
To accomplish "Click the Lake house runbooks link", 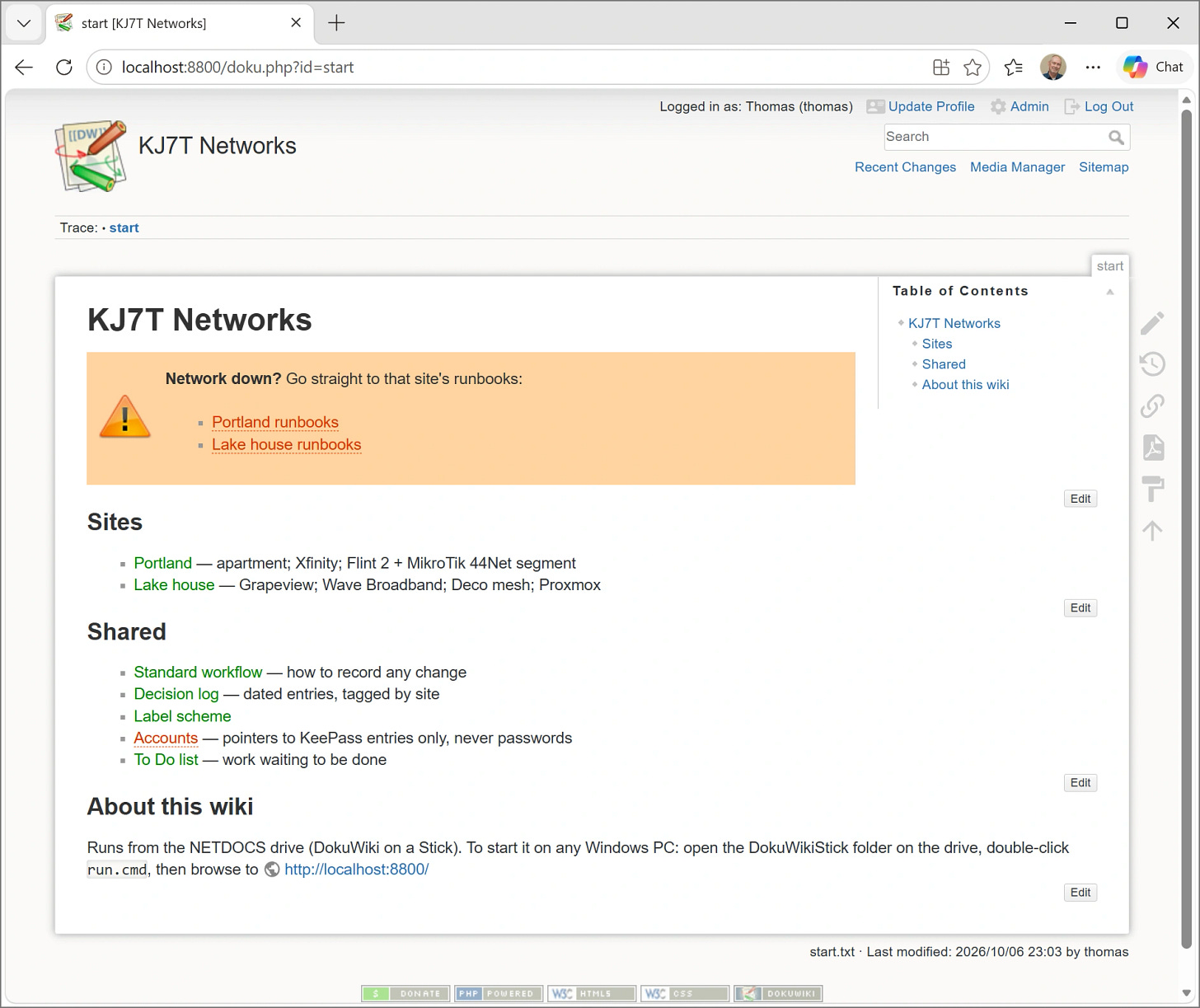I will 286,444.
